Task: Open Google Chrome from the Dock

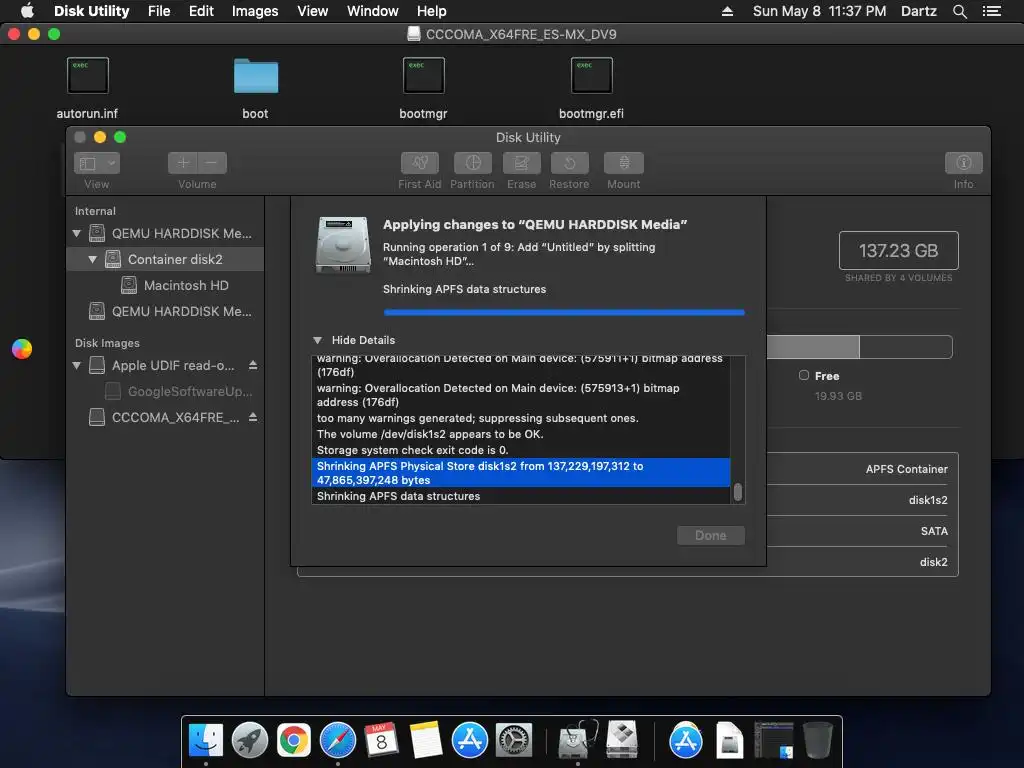Action: (294, 740)
